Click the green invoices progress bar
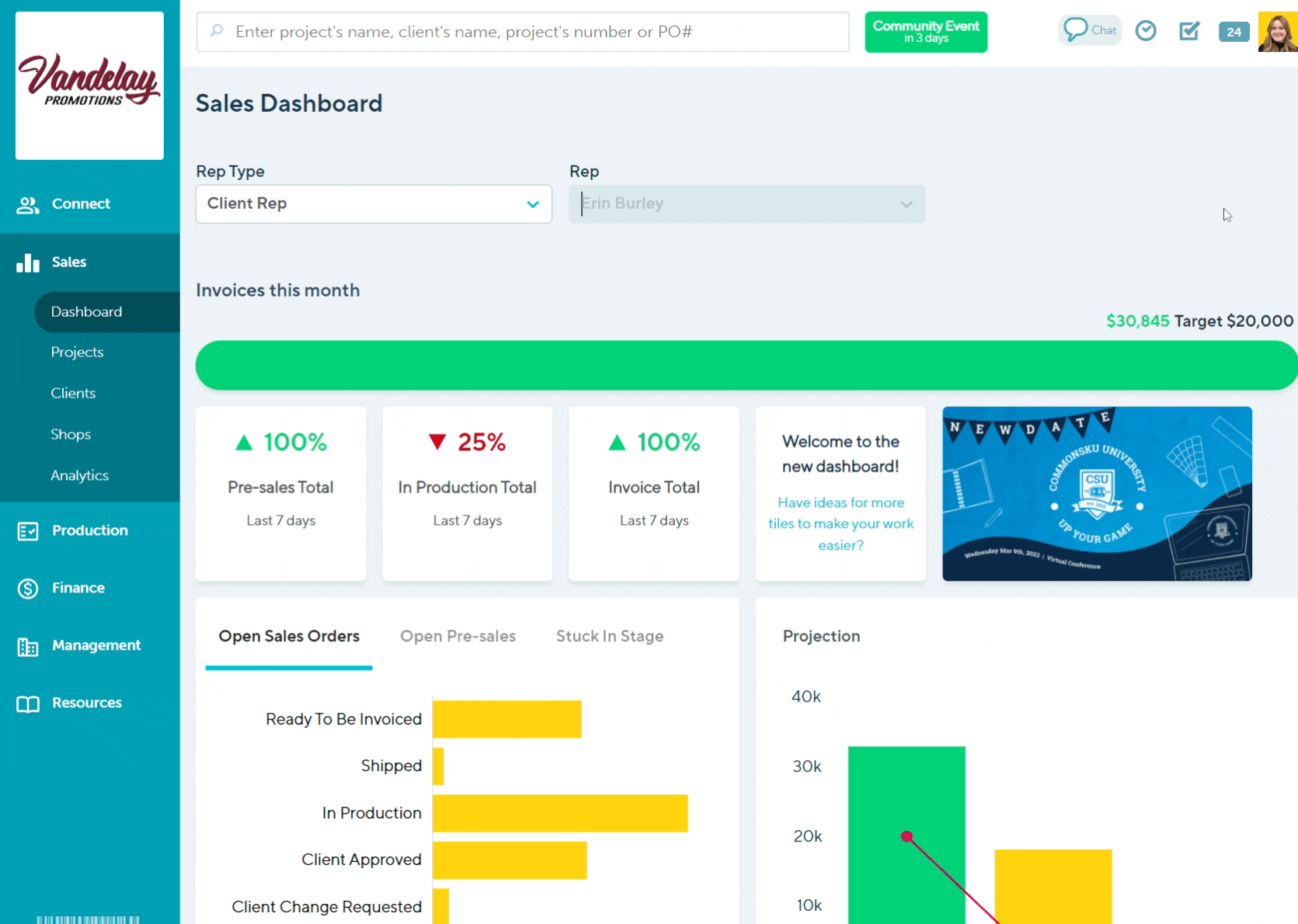Viewport: 1298px width, 924px height. click(746, 366)
